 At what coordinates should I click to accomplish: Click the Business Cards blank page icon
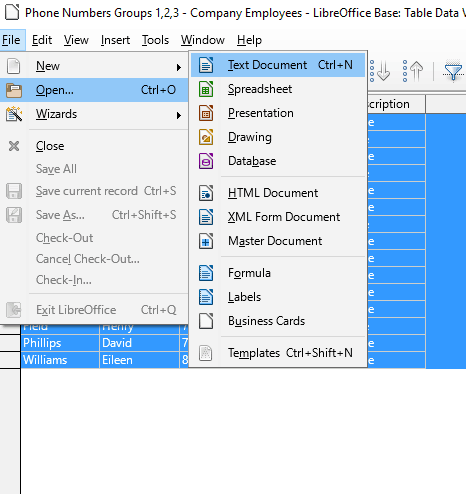click(x=206, y=321)
